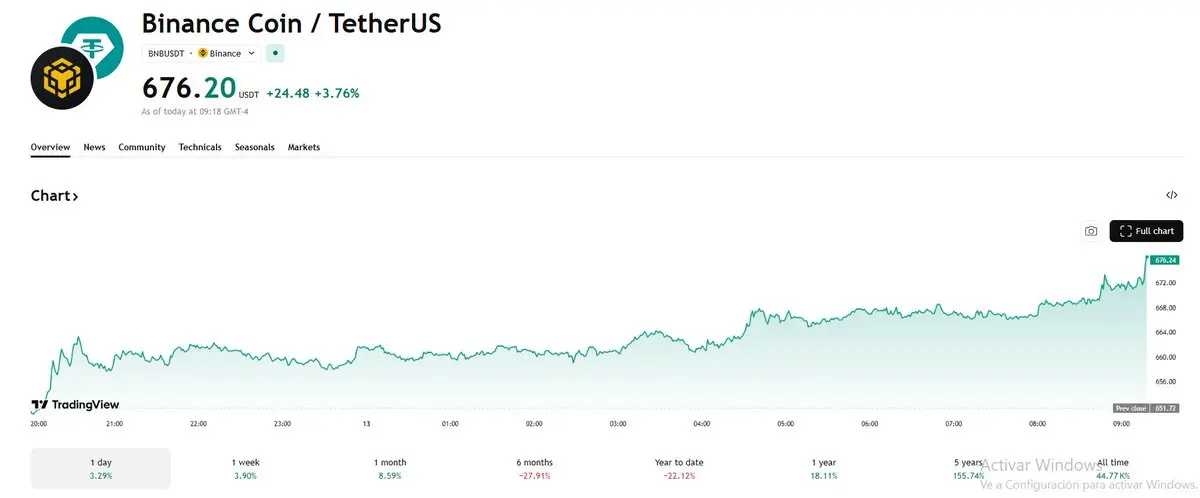The width and height of the screenshot is (1200, 498).
Task: Go to the Seasonals tab
Action: (254, 147)
